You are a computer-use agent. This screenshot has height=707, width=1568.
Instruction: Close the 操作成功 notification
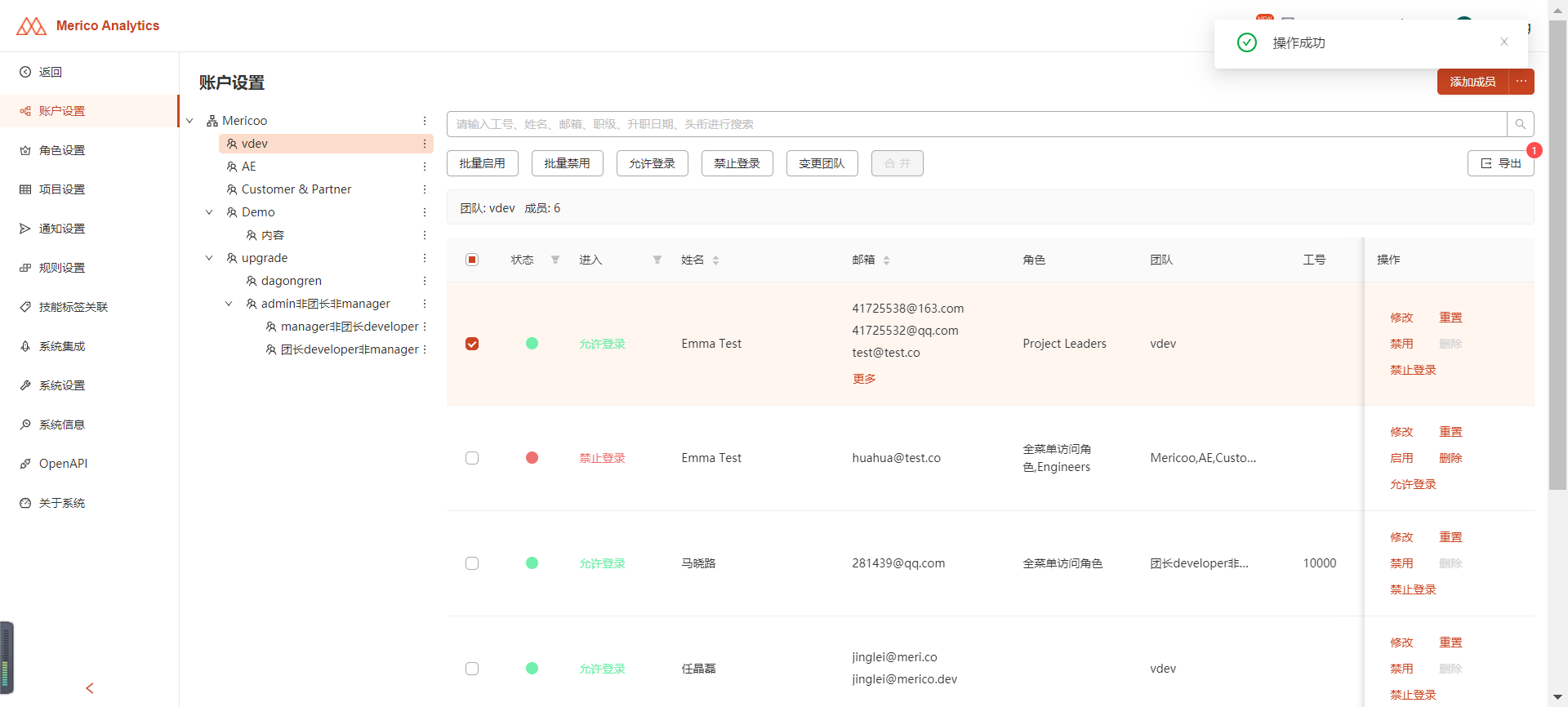coord(1503,42)
